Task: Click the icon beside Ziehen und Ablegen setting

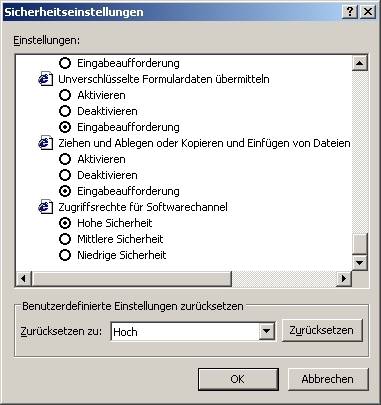Action: (x=46, y=143)
